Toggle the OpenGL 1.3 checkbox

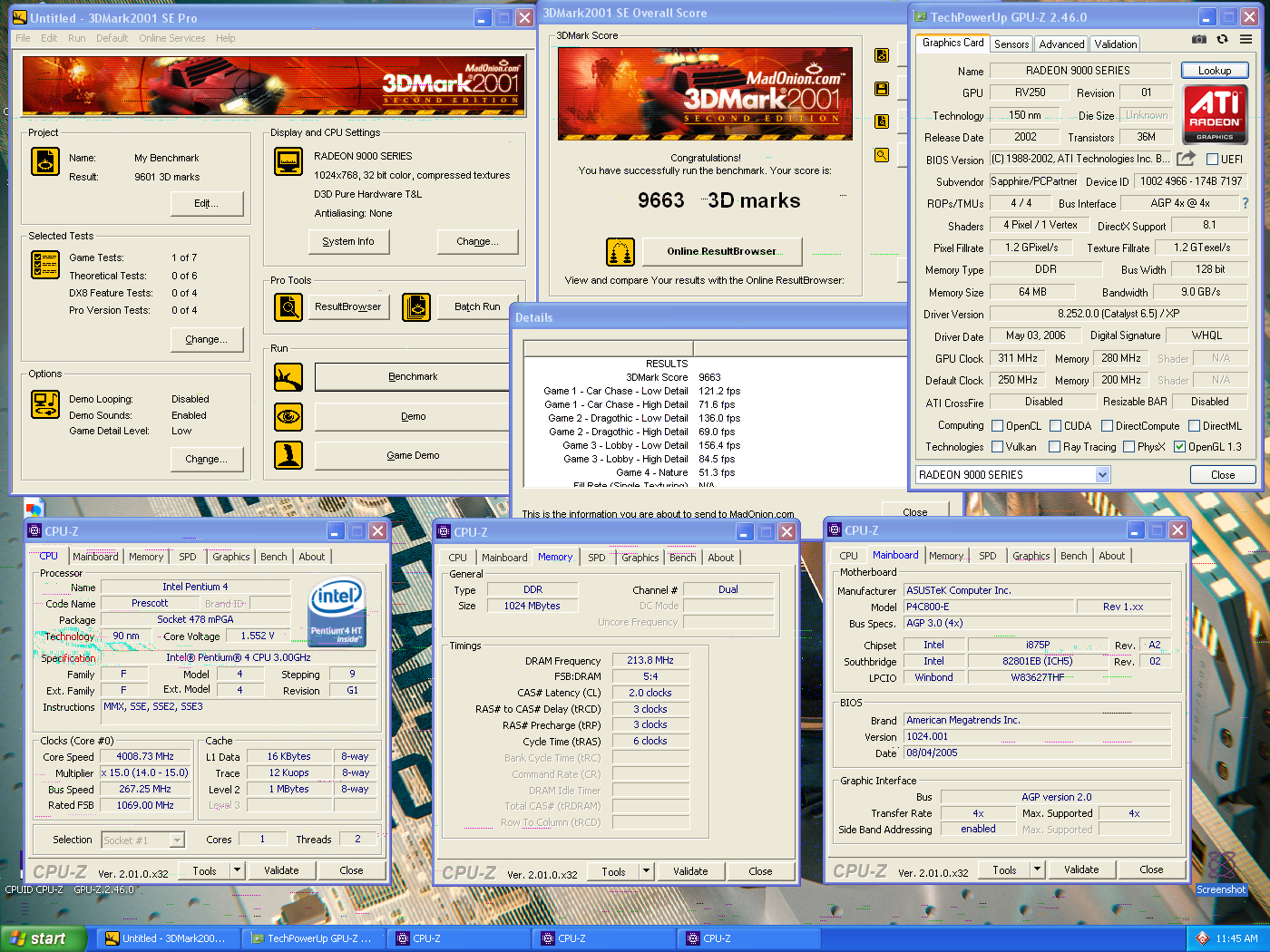1179,447
